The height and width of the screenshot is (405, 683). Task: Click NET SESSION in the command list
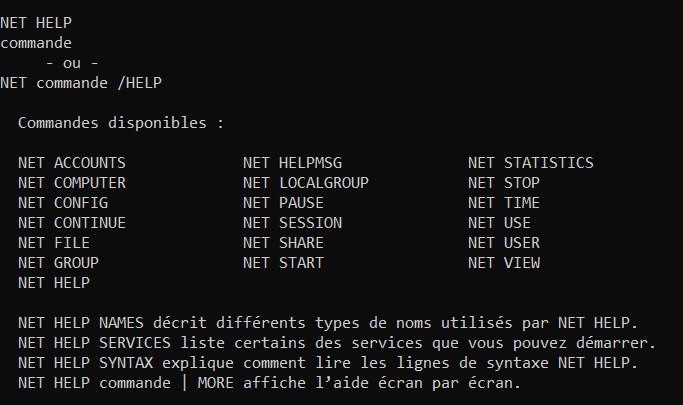click(292, 223)
